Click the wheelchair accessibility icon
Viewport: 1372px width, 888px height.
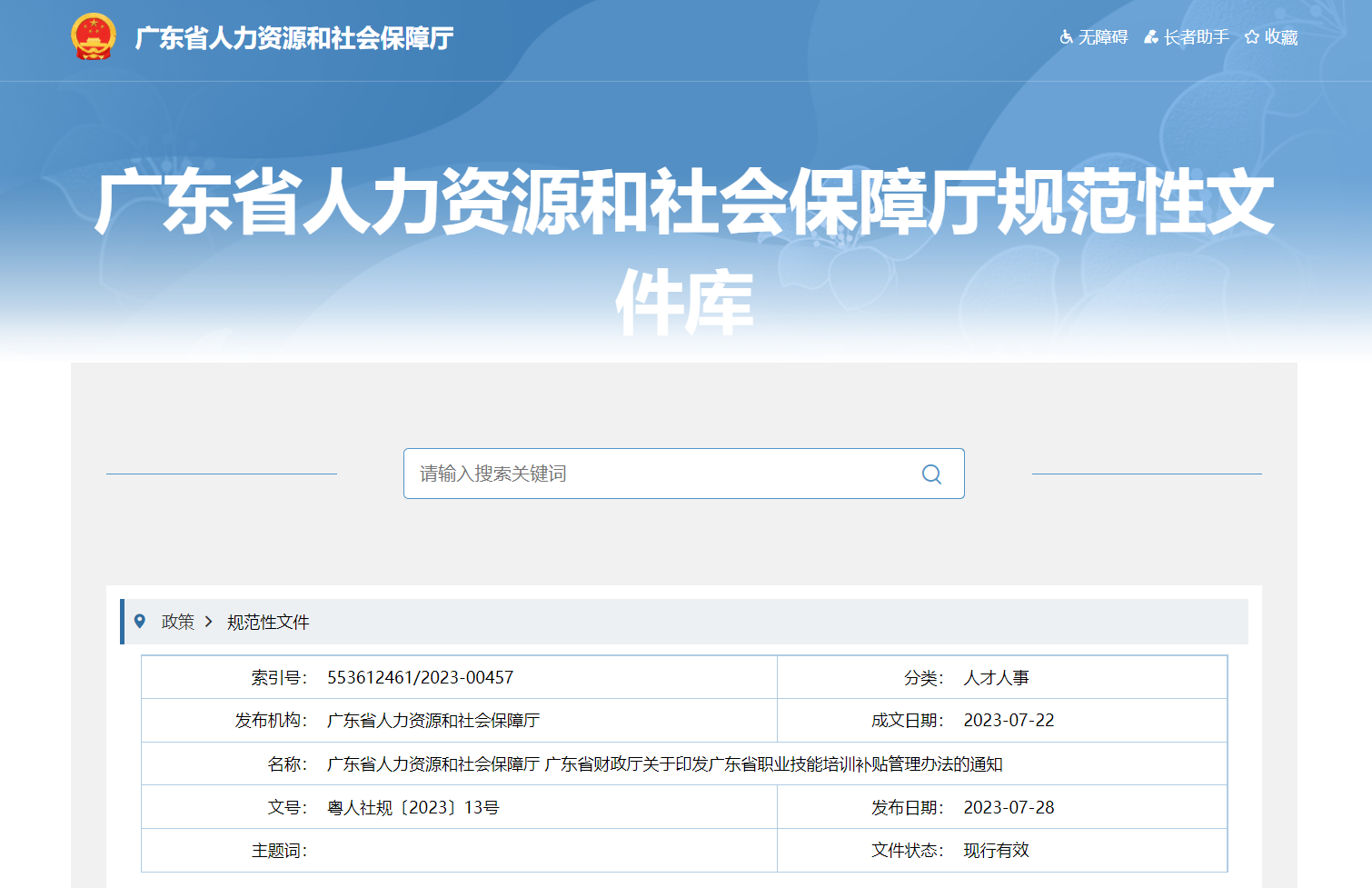click(x=1067, y=37)
